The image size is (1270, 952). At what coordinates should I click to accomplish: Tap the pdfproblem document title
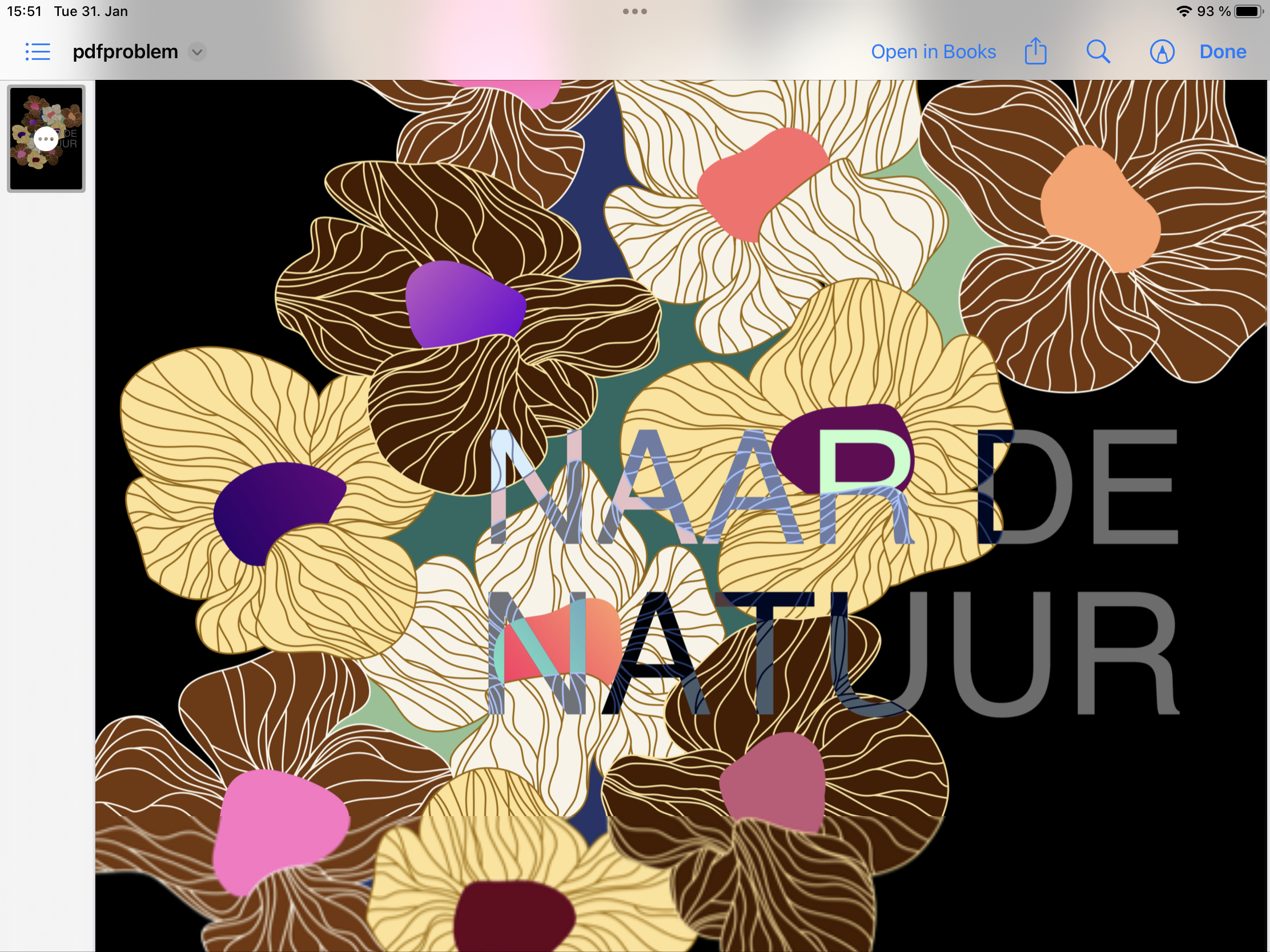click(x=125, y=51)
